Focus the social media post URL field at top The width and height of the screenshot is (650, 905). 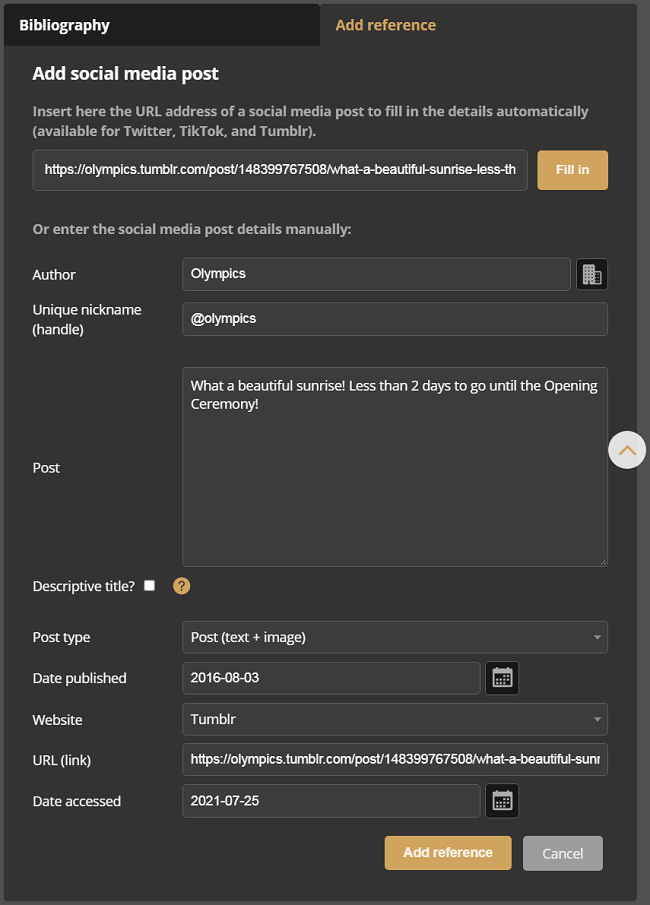280,170
